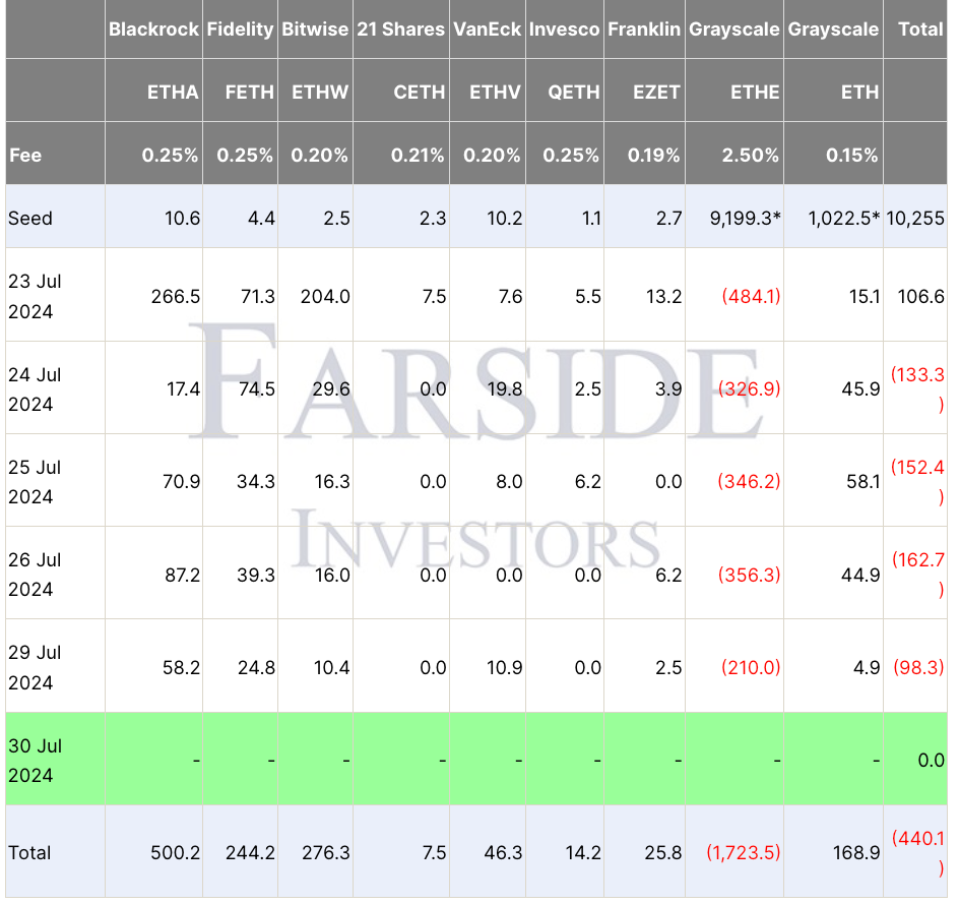Select the Blackrock column header
This screenshot has height=898, width=954.
(154, 29)
